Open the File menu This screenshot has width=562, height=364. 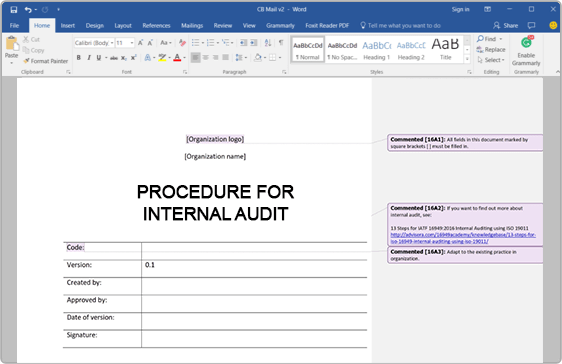(14, 25)
